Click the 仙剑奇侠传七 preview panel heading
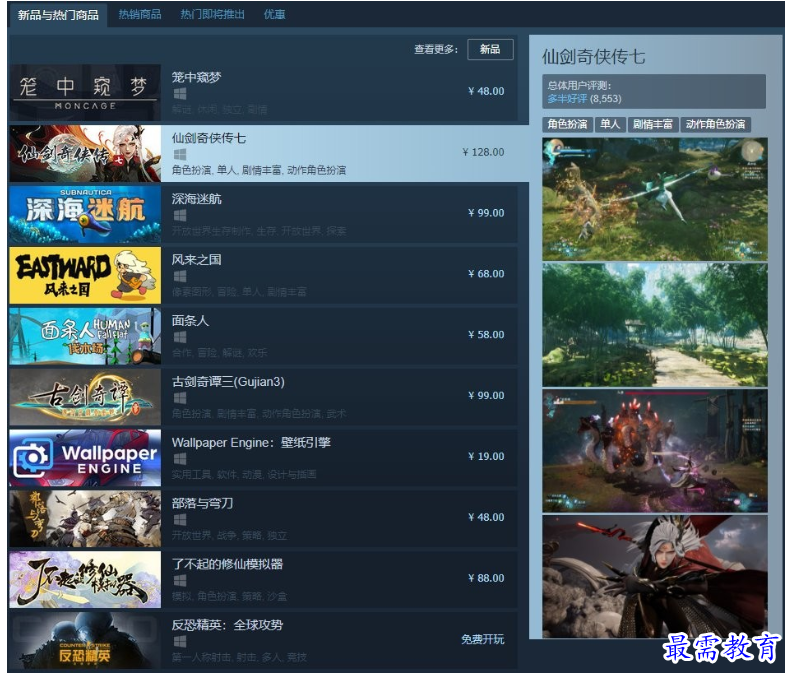Image resolution: width=787 pixels, height=679 pixels. pyautogui.click(x=594, y=57)
